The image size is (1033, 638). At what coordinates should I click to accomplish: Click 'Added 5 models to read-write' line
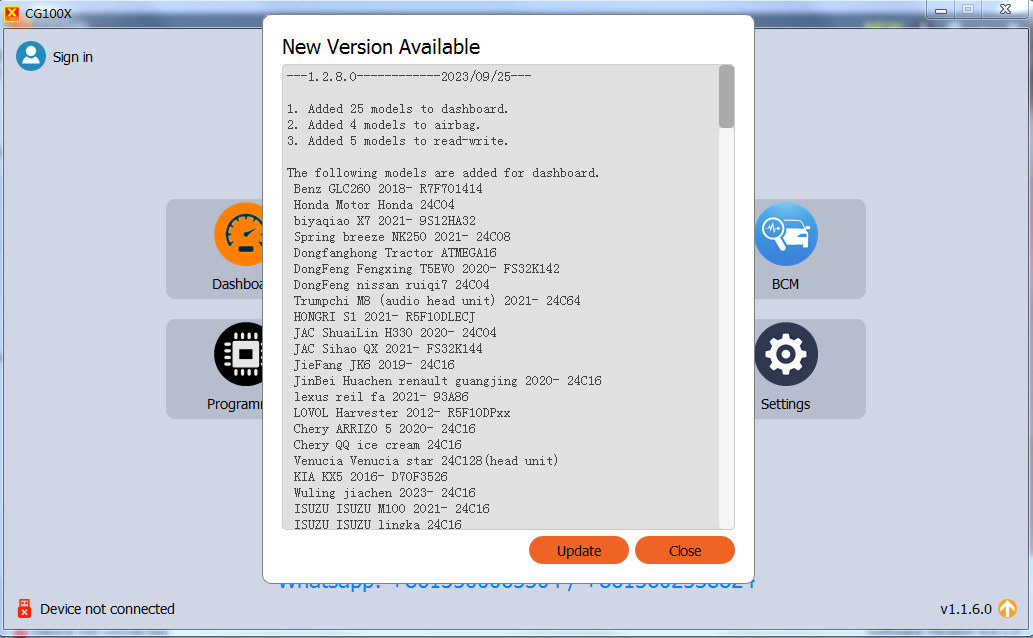397,140
